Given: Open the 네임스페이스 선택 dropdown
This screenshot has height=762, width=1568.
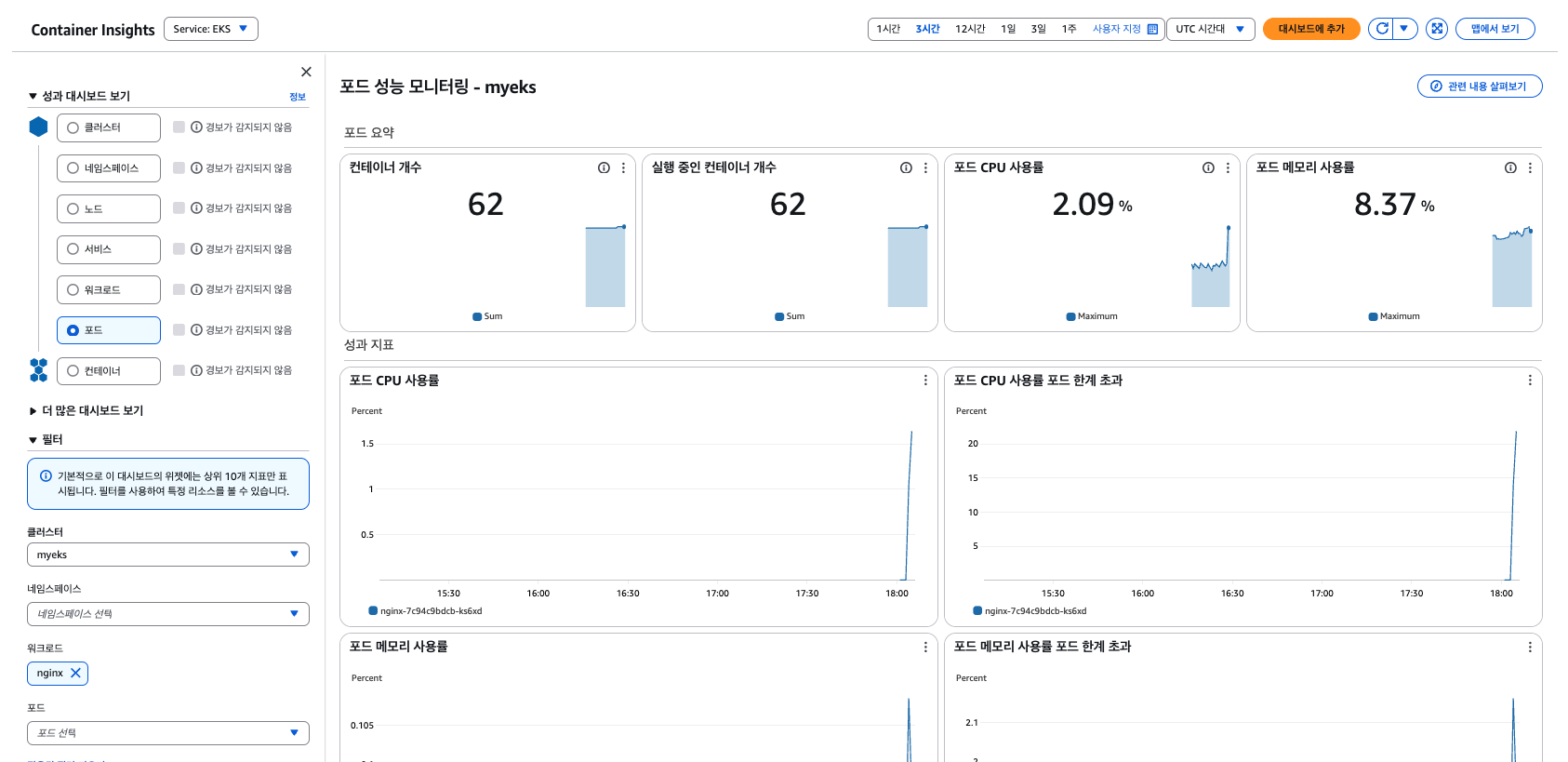Looking at the screenshot, I should click(x=167, y=614).
